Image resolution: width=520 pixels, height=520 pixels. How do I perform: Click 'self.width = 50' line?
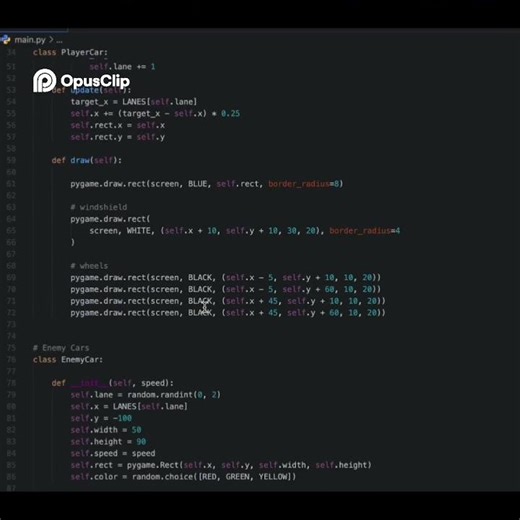pos(106,430)
